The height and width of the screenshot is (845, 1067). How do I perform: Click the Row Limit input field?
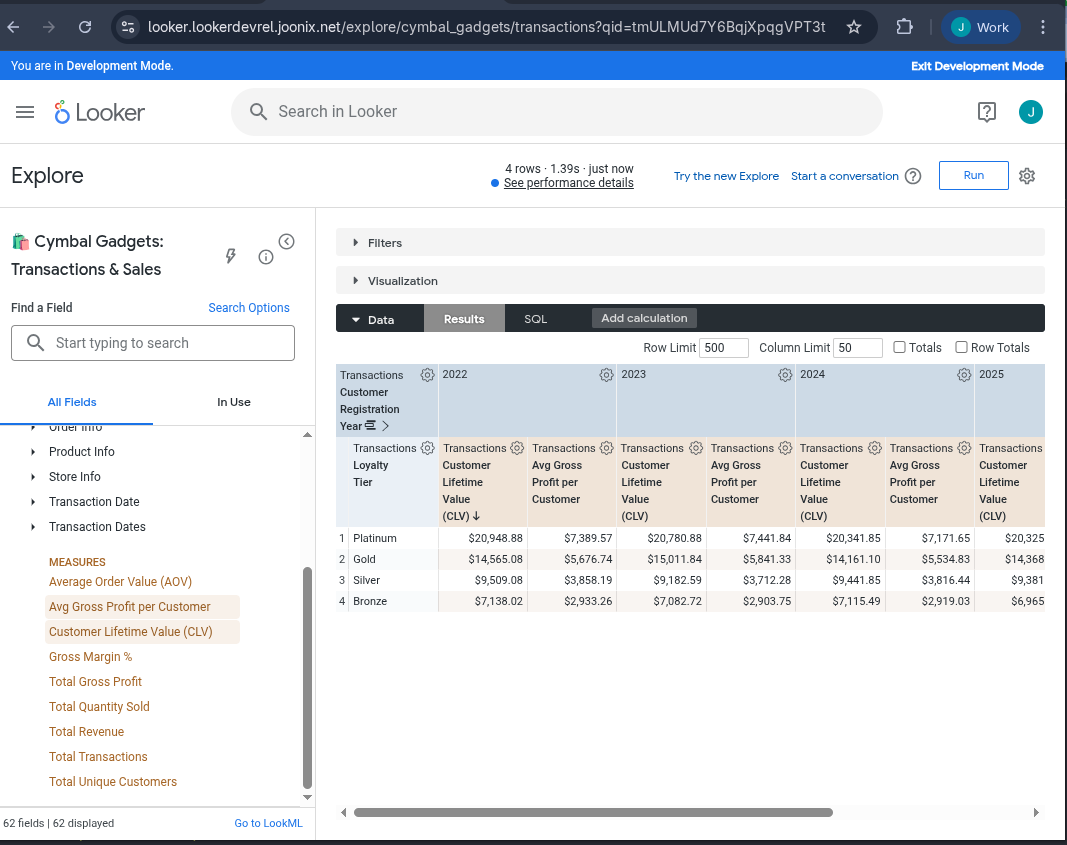click(x=724, y=348)
